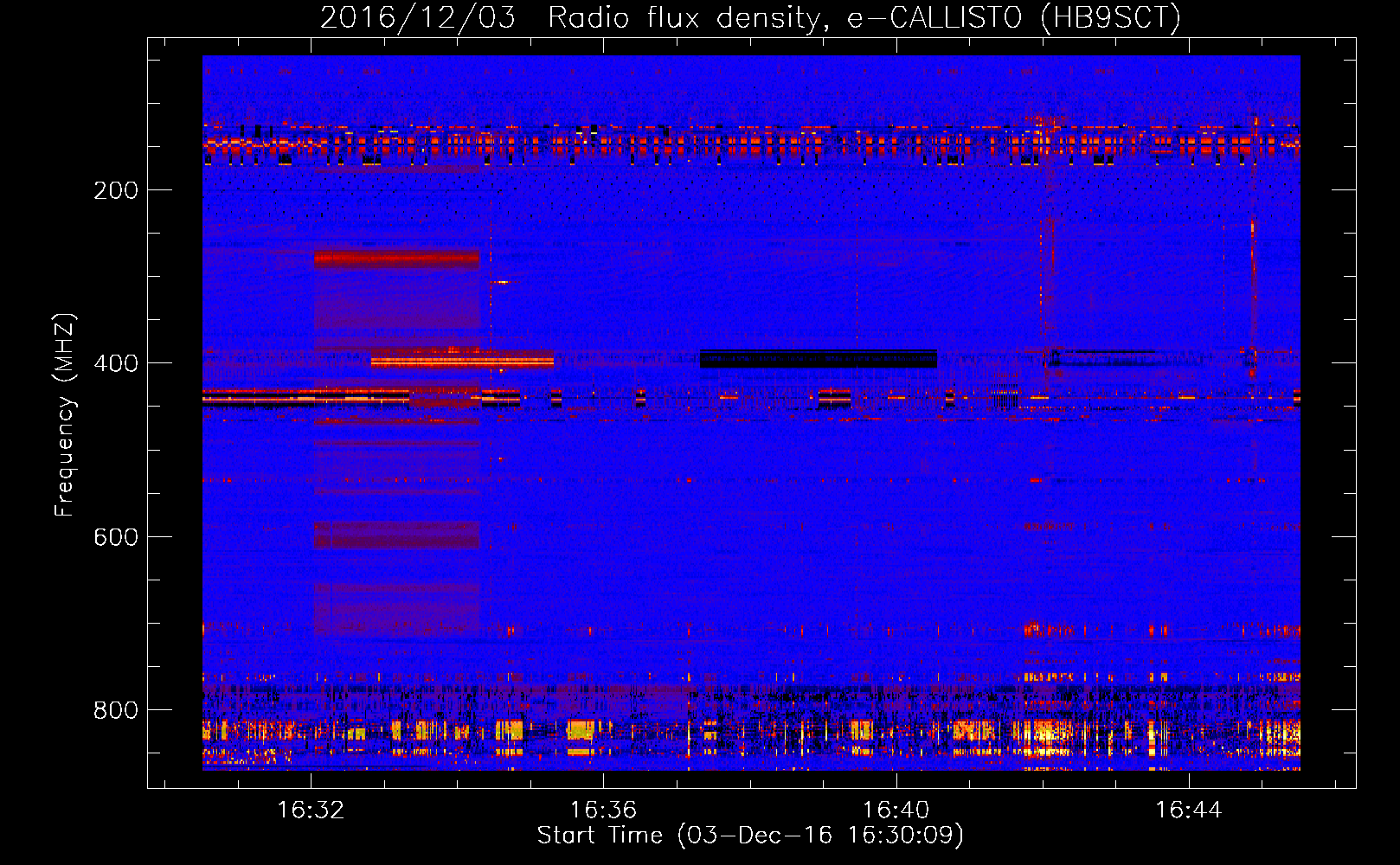Click the 'Start Time (03-Dec-16 16:30:09)' axis label

coord(750,836)
